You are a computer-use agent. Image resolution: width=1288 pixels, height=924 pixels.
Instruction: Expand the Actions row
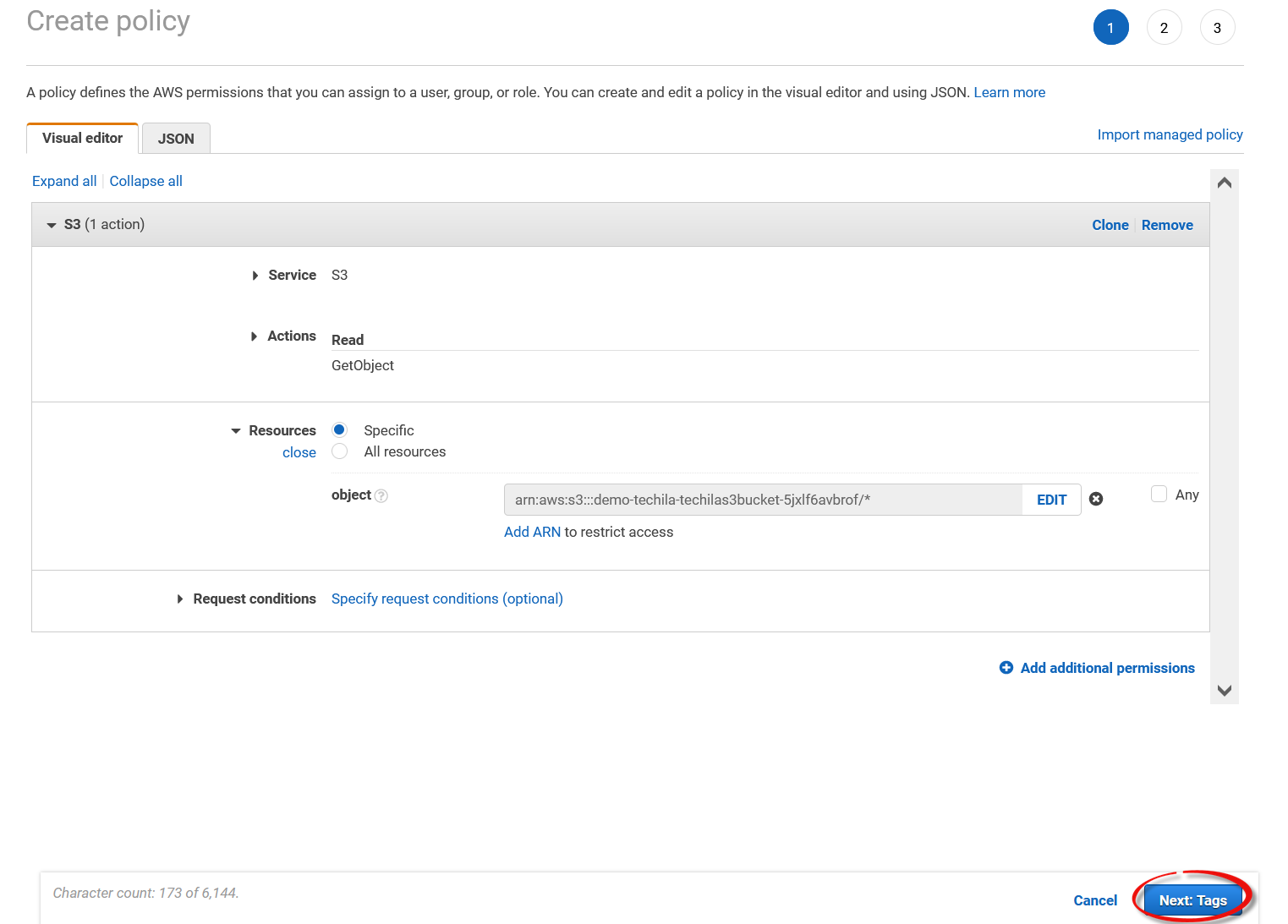click(255, 336)
